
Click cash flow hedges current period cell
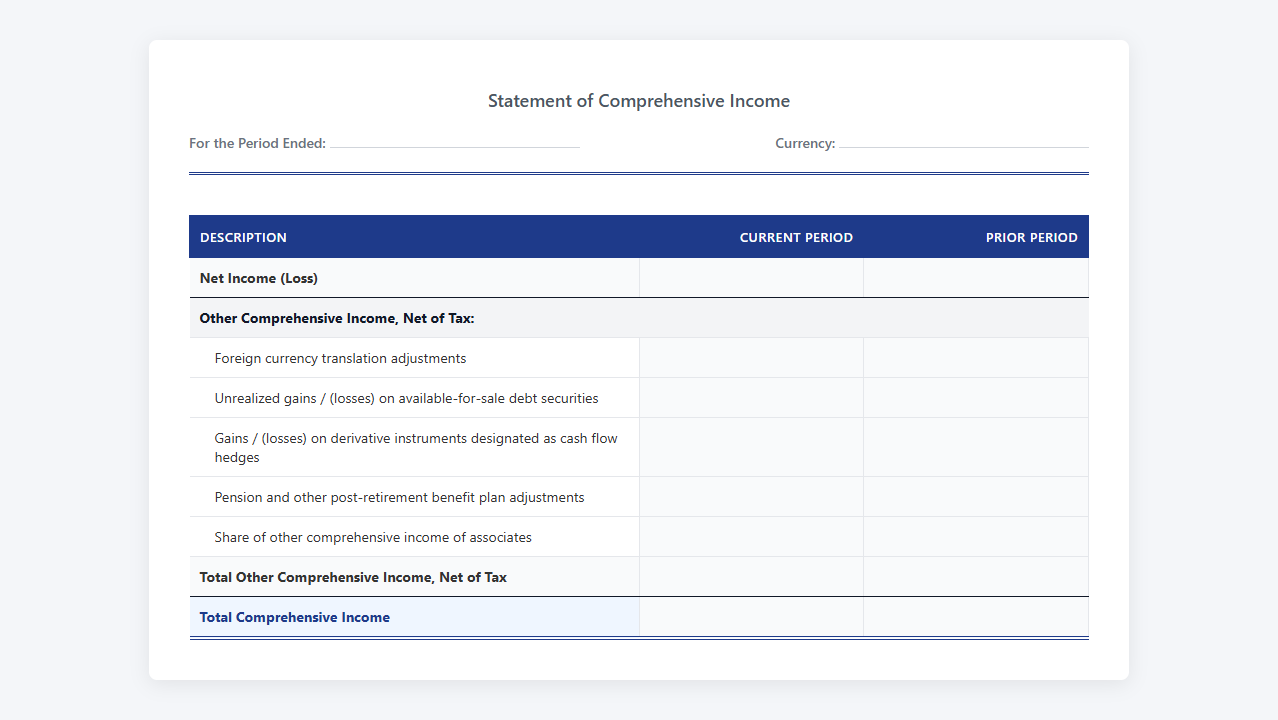[752, 448]
